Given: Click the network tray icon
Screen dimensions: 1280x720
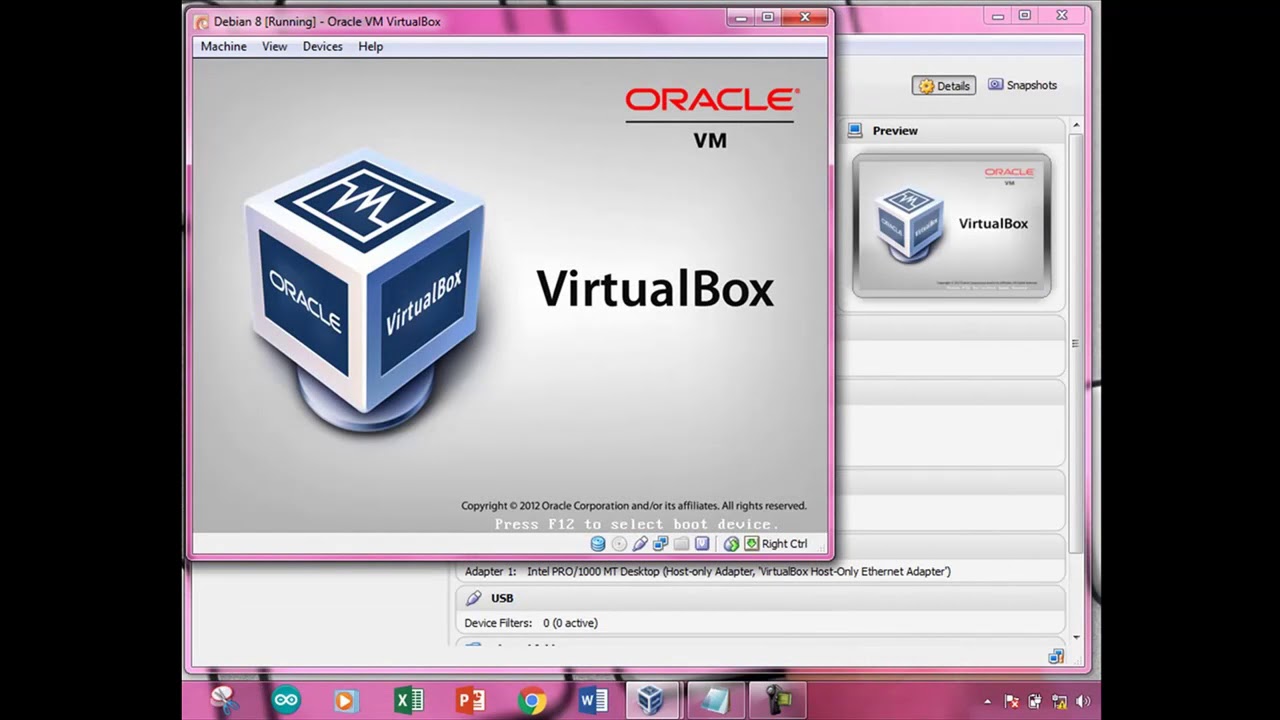Looking at the screenshot, I should click(x=1058, y=702).
